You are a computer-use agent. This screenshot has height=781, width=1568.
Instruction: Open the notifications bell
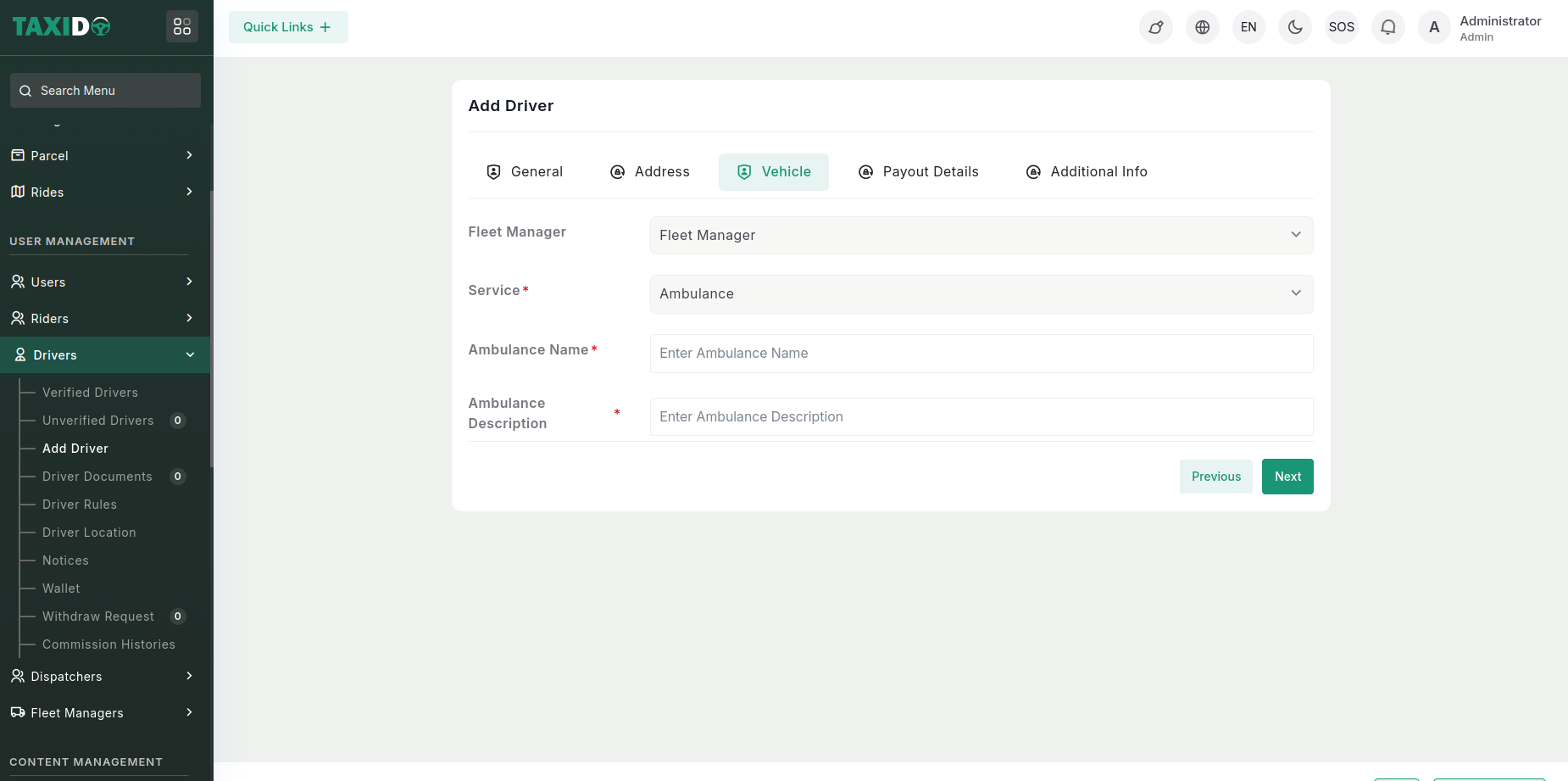click(x=1387, y=27)
